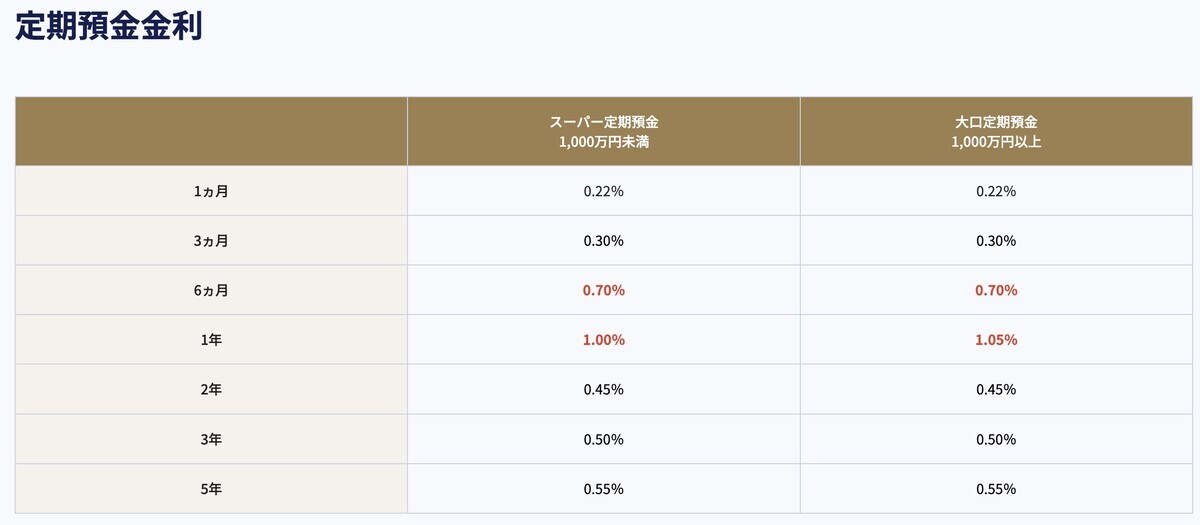Click the 1年 row label
This screenshot has width=1200, height=525.
(x=211, y=340)
